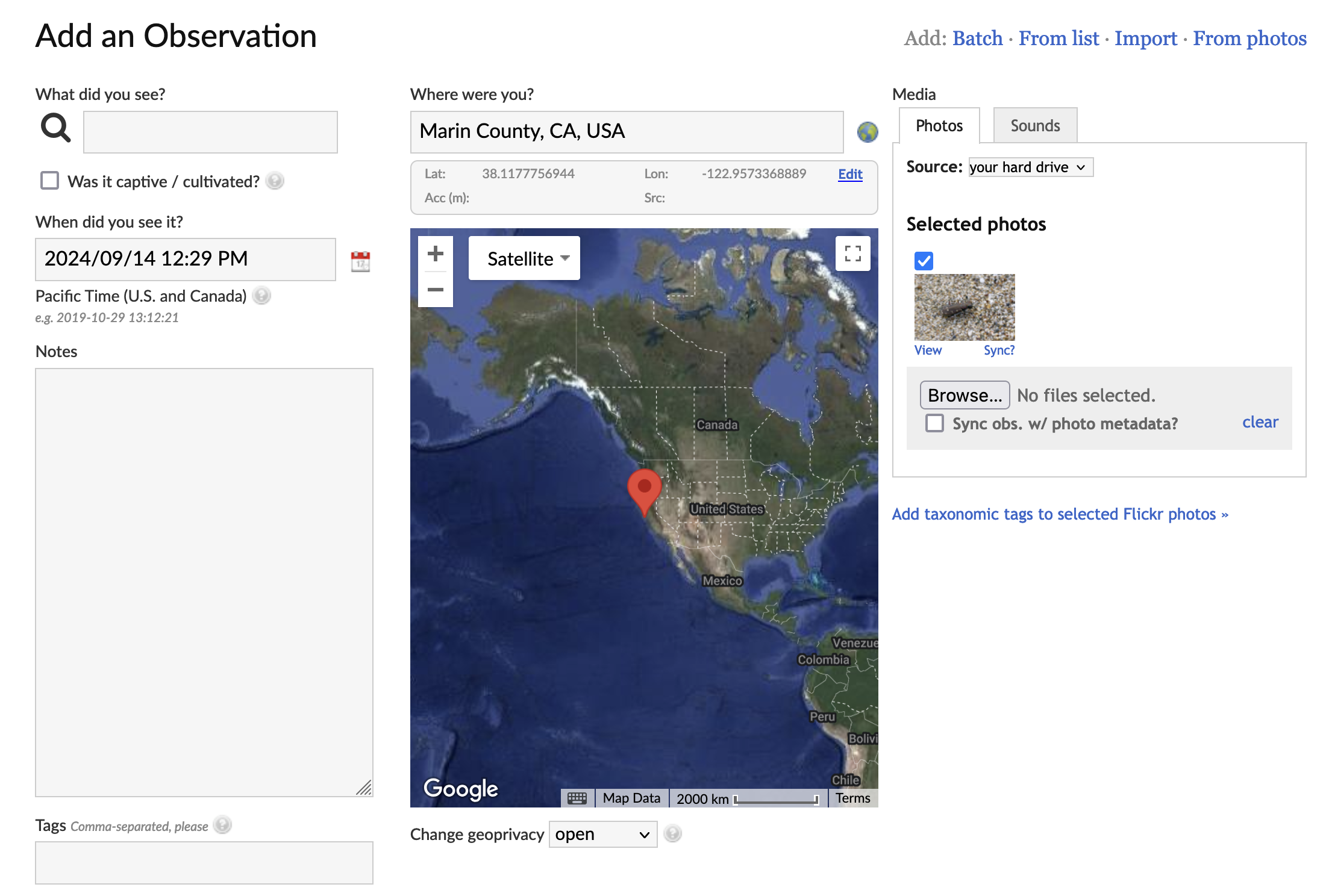Screen dimensions: 1329x896
Task: Click the globe icon beside location field
Action: point(867,132)
